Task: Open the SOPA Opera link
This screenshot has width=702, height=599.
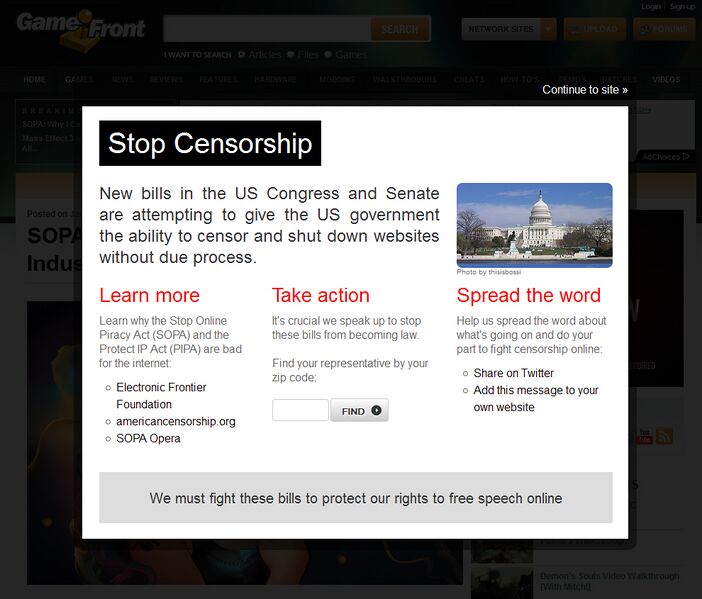Action: coord(148,438)
